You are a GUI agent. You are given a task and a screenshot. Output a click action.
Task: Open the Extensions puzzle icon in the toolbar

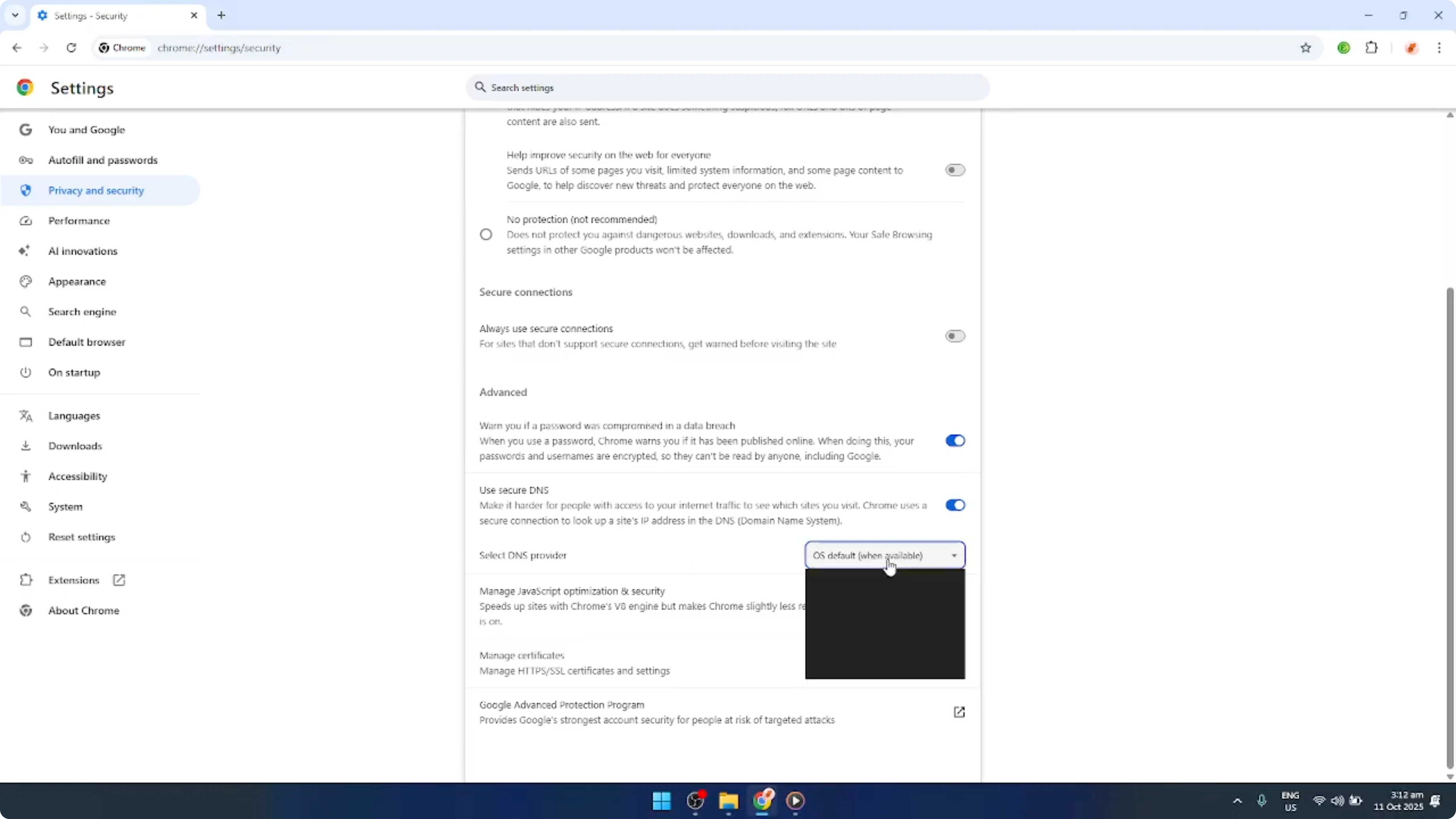click(1373, 48)
